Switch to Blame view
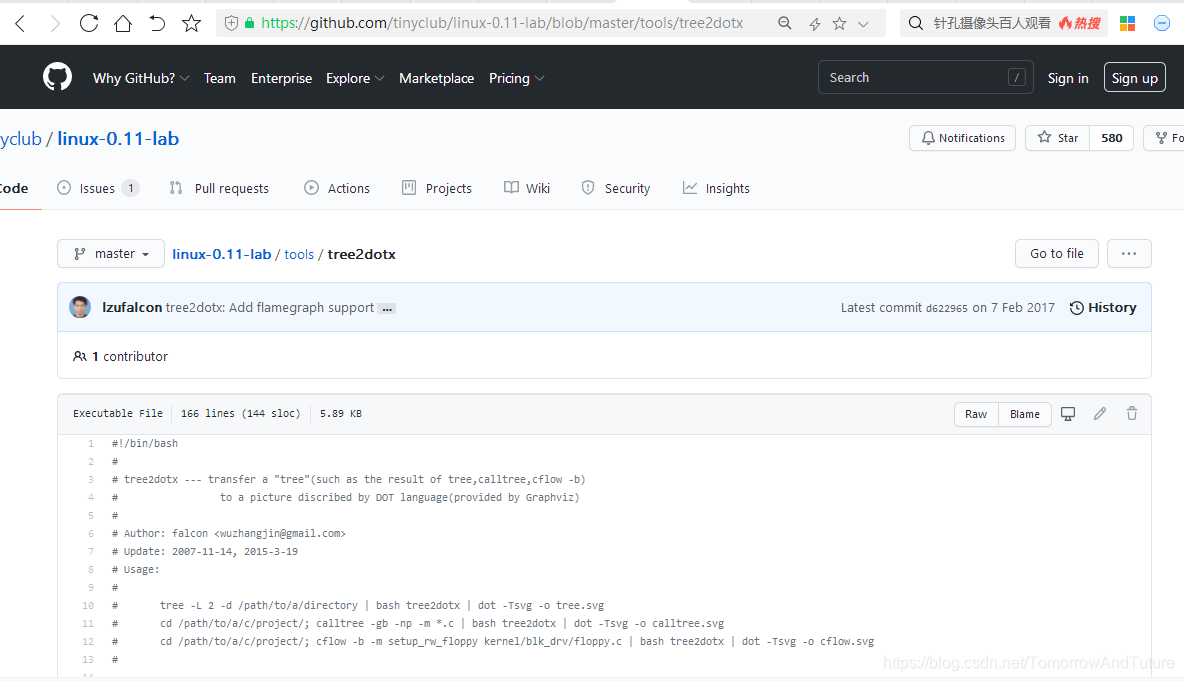 coord(1024,413)
